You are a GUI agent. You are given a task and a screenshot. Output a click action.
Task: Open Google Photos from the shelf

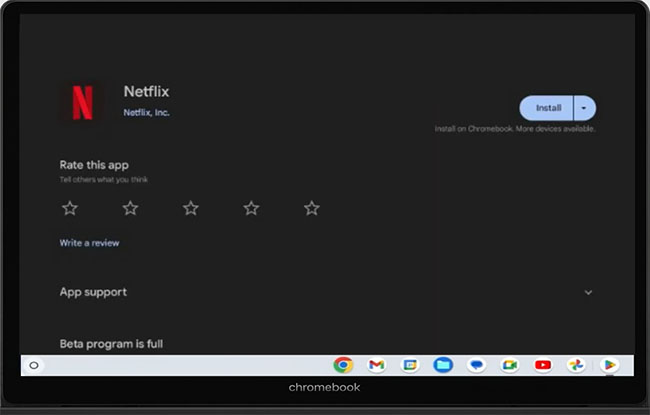tap(576, 365)
